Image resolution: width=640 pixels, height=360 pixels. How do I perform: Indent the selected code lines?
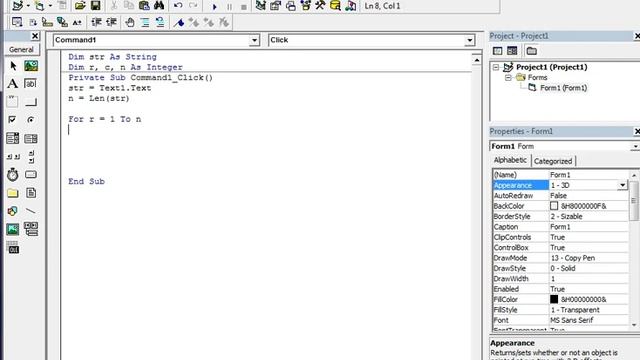point(96,22)
